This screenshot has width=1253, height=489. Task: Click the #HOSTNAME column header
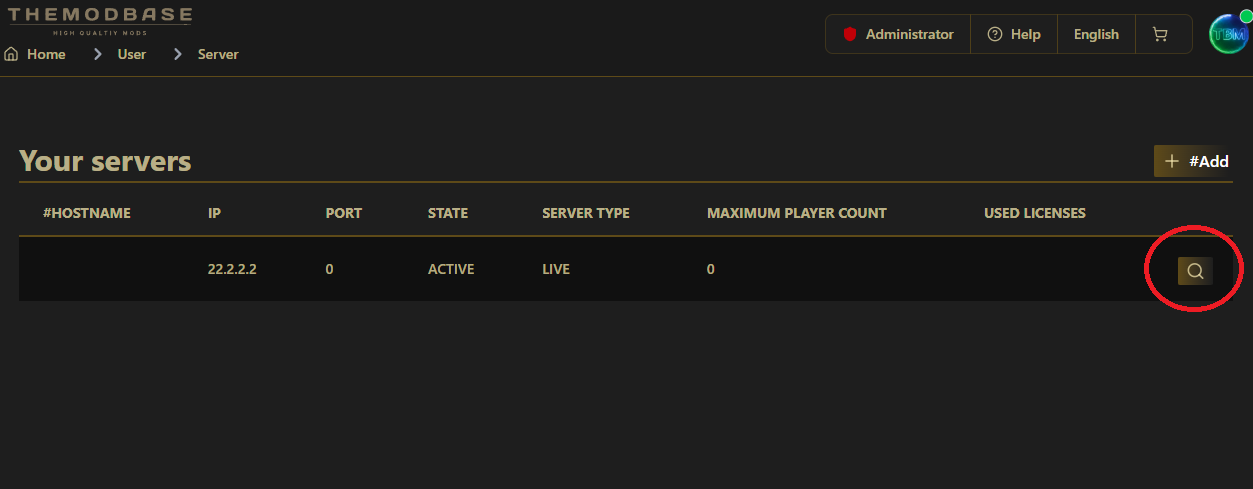coord(87,213)
